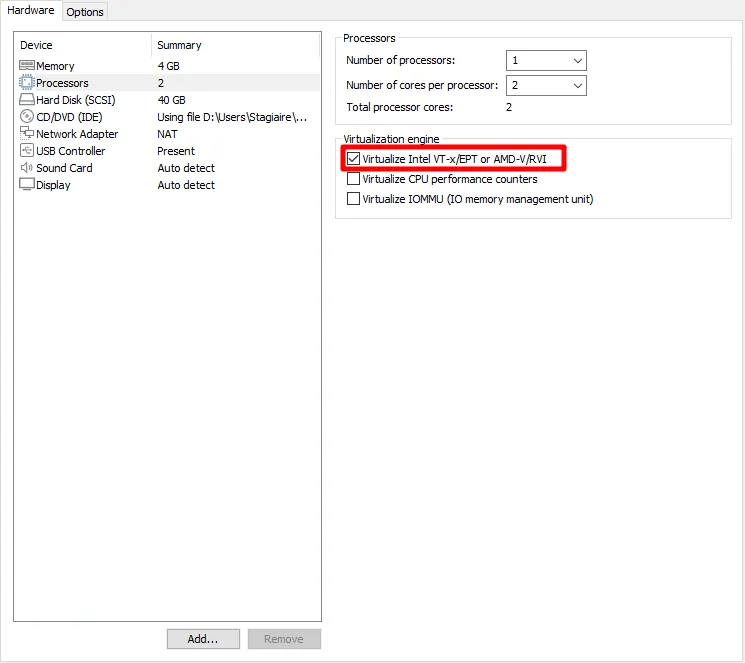
Task: Enable Virtualize CPU performance counters
Action: (353, 179)
